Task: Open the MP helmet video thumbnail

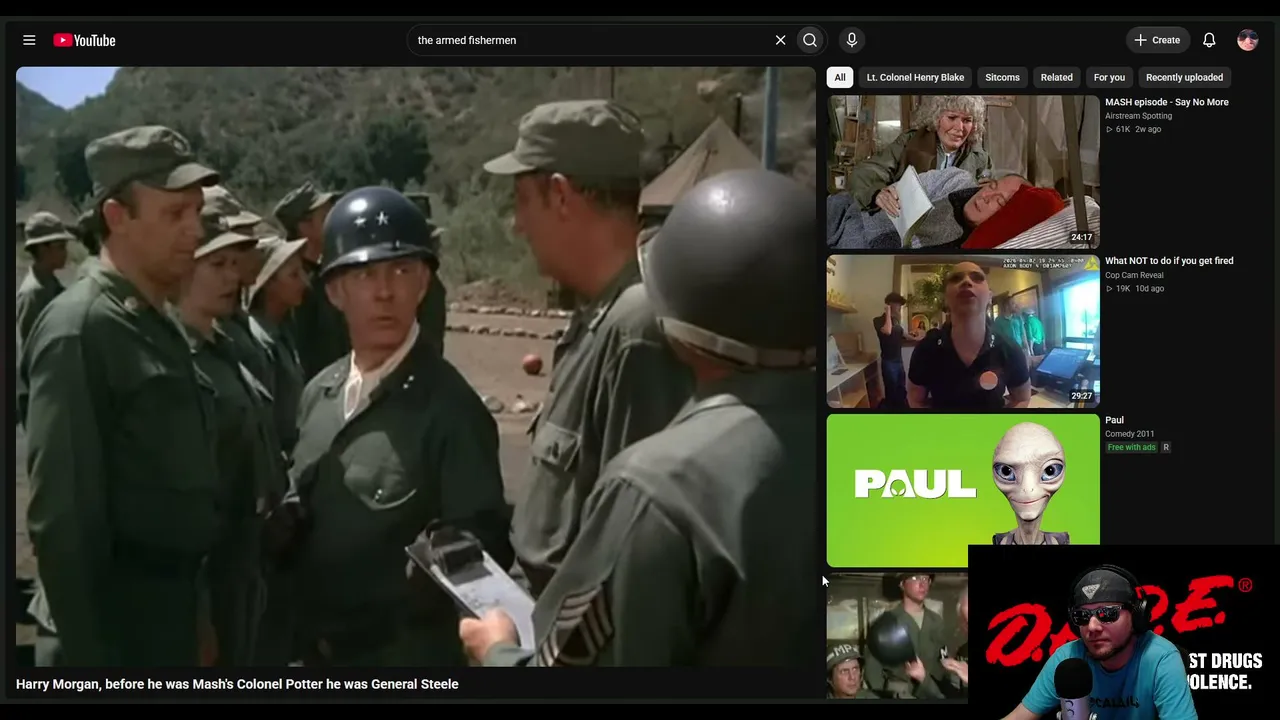Action: point(897,635)
